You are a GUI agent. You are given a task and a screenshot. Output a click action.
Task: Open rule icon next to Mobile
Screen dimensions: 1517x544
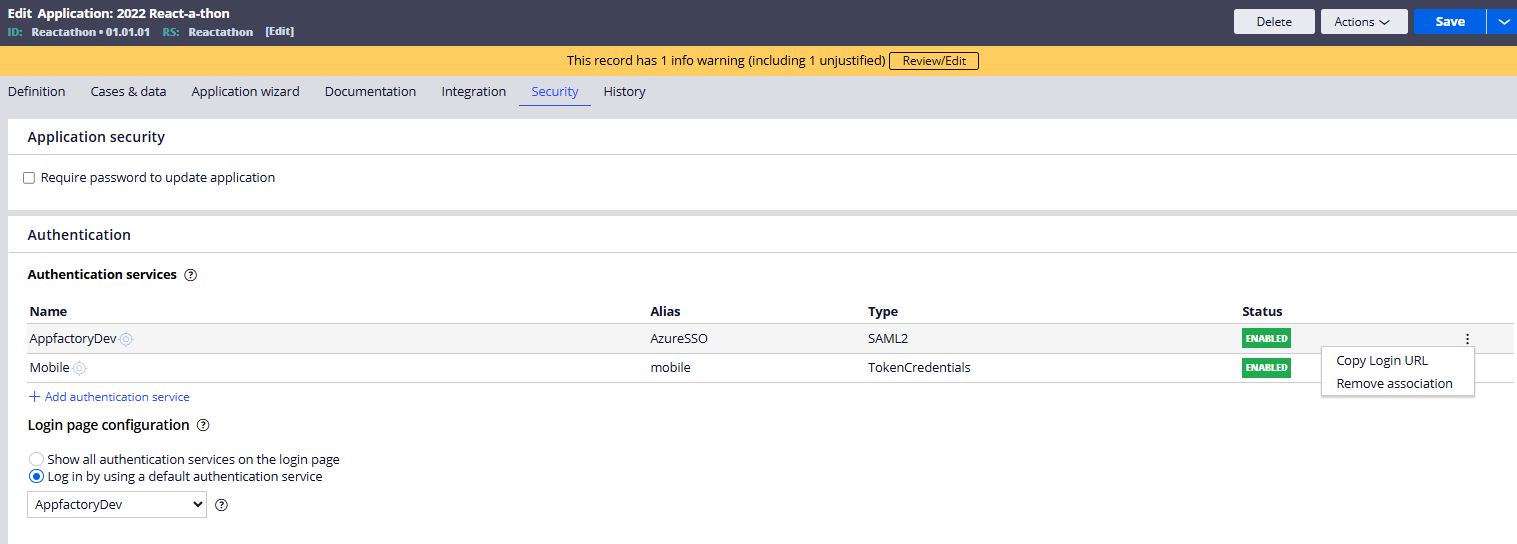(79, 368)
